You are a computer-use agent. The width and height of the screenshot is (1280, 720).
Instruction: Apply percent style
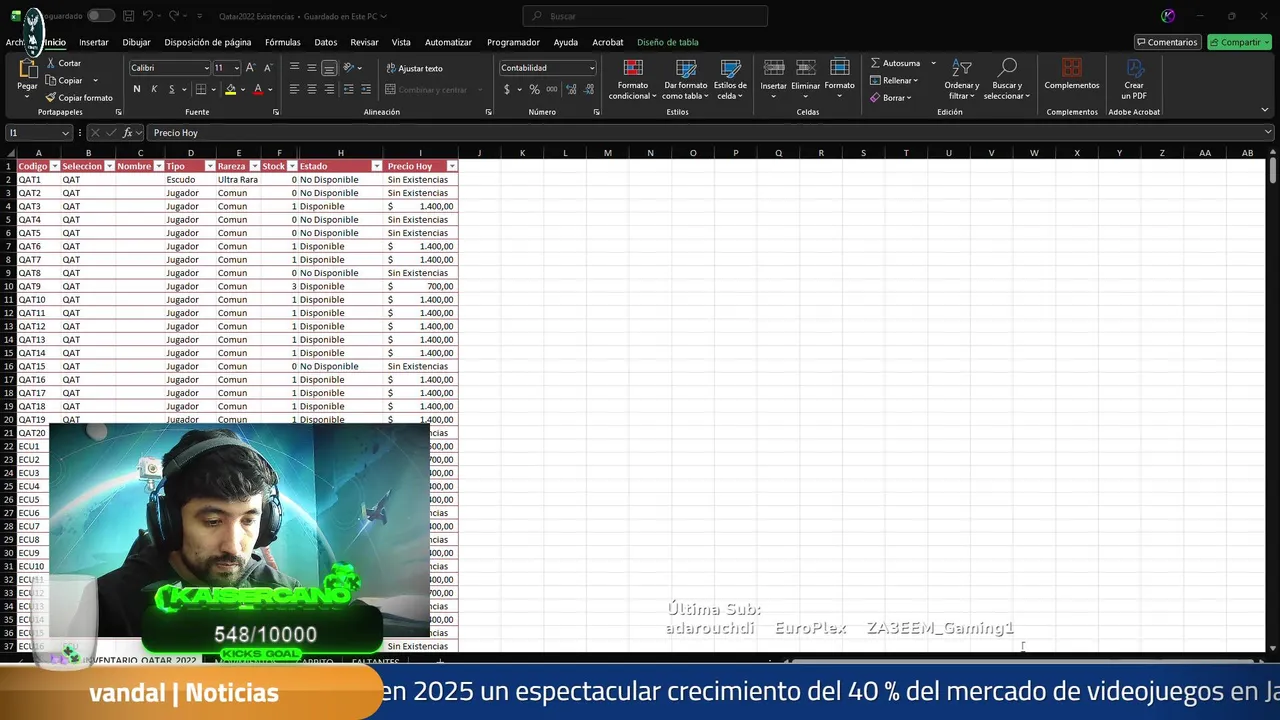coord(534,89)
